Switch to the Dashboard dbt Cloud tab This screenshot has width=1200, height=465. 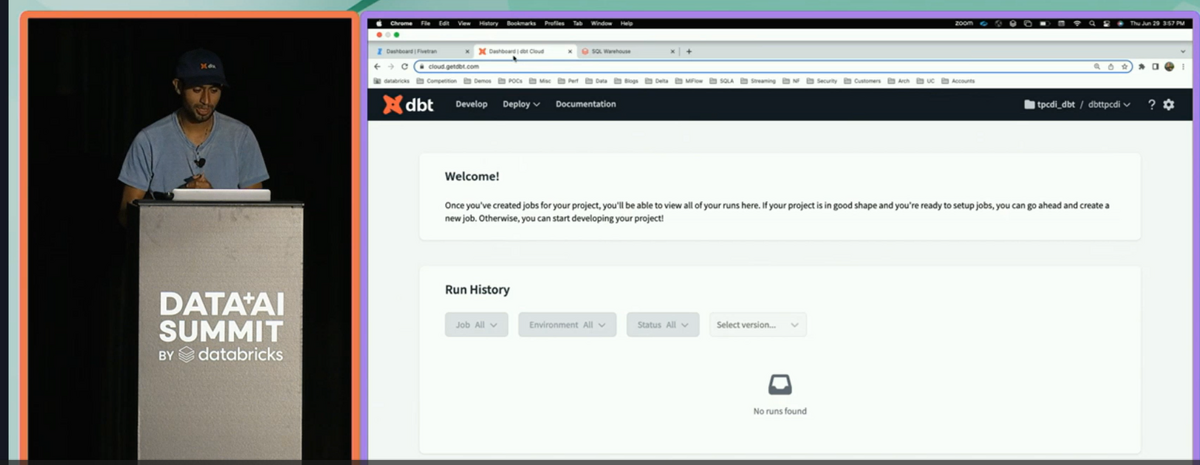tap(523, 51)
